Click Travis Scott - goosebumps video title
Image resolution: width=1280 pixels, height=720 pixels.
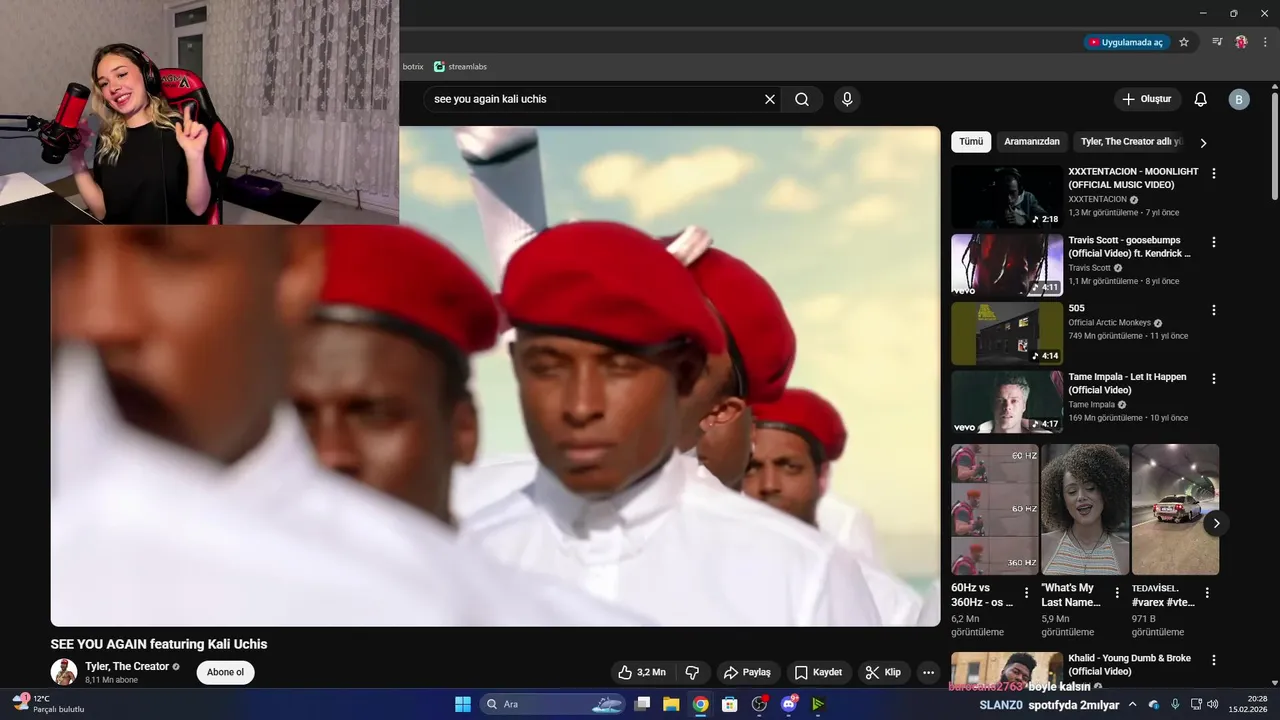(1129, 247)
